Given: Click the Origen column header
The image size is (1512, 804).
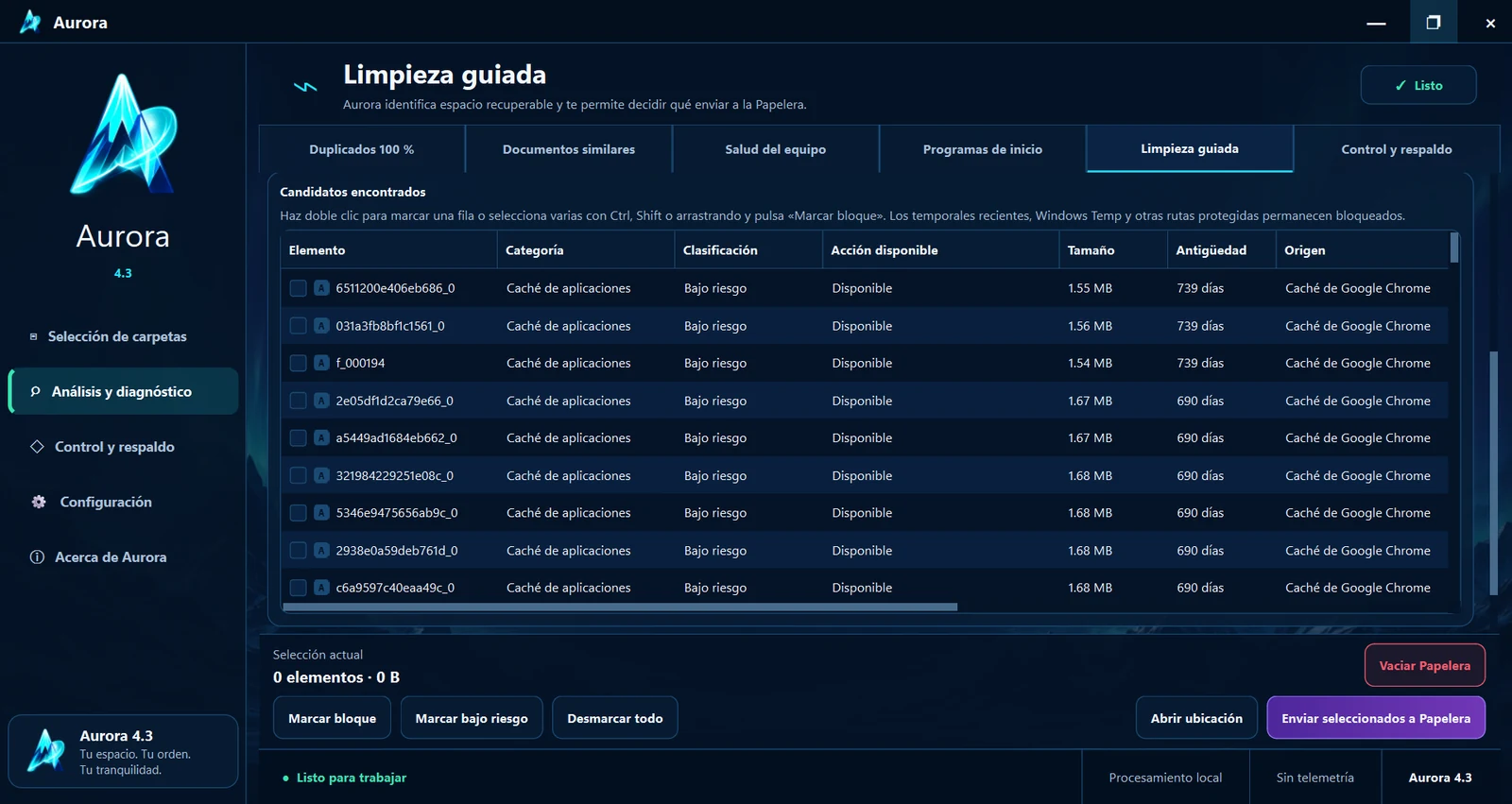Looking at the screenshot, I should coord(1362,250).
